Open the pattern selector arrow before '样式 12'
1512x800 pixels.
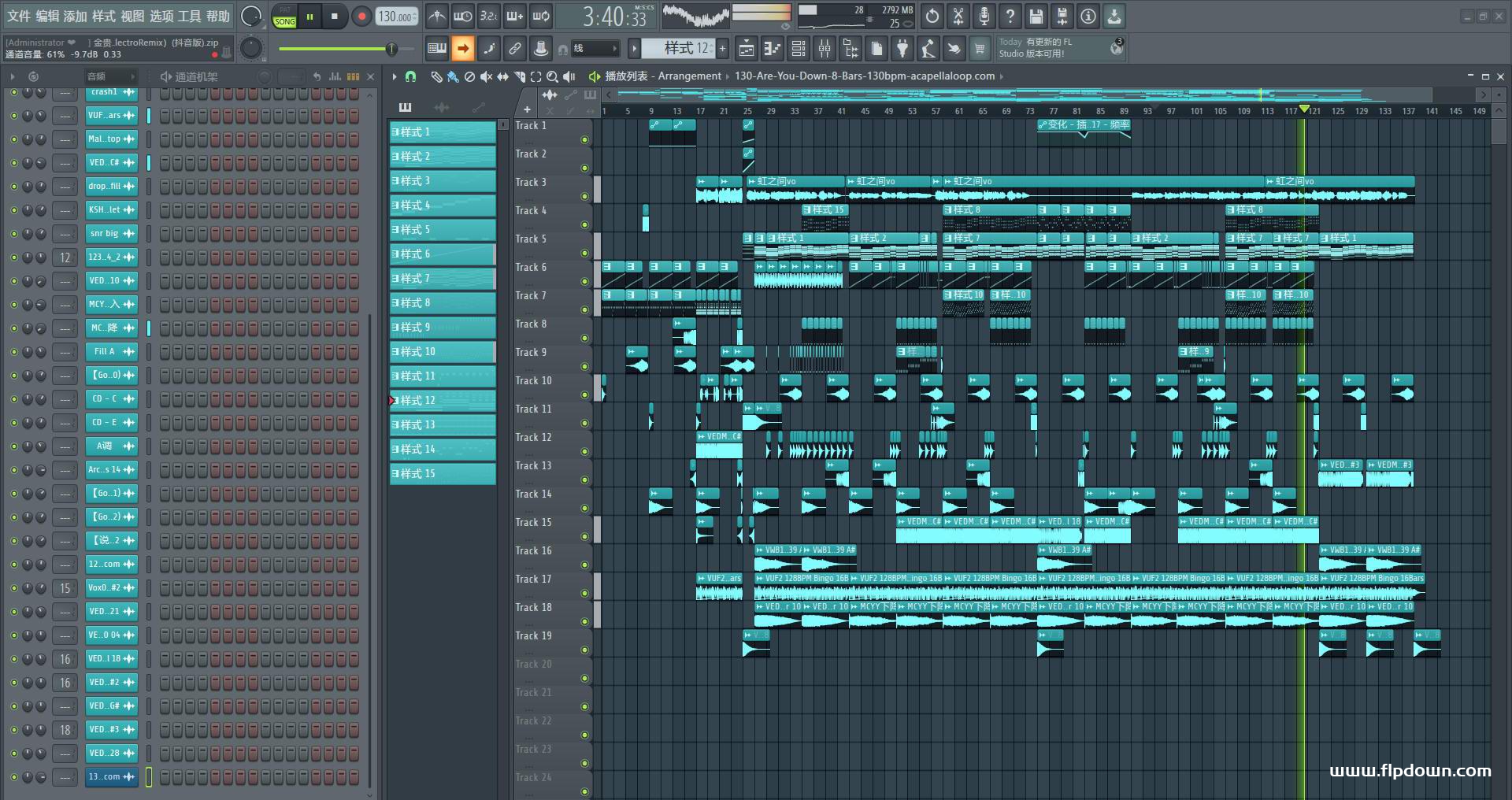(634, 49)
